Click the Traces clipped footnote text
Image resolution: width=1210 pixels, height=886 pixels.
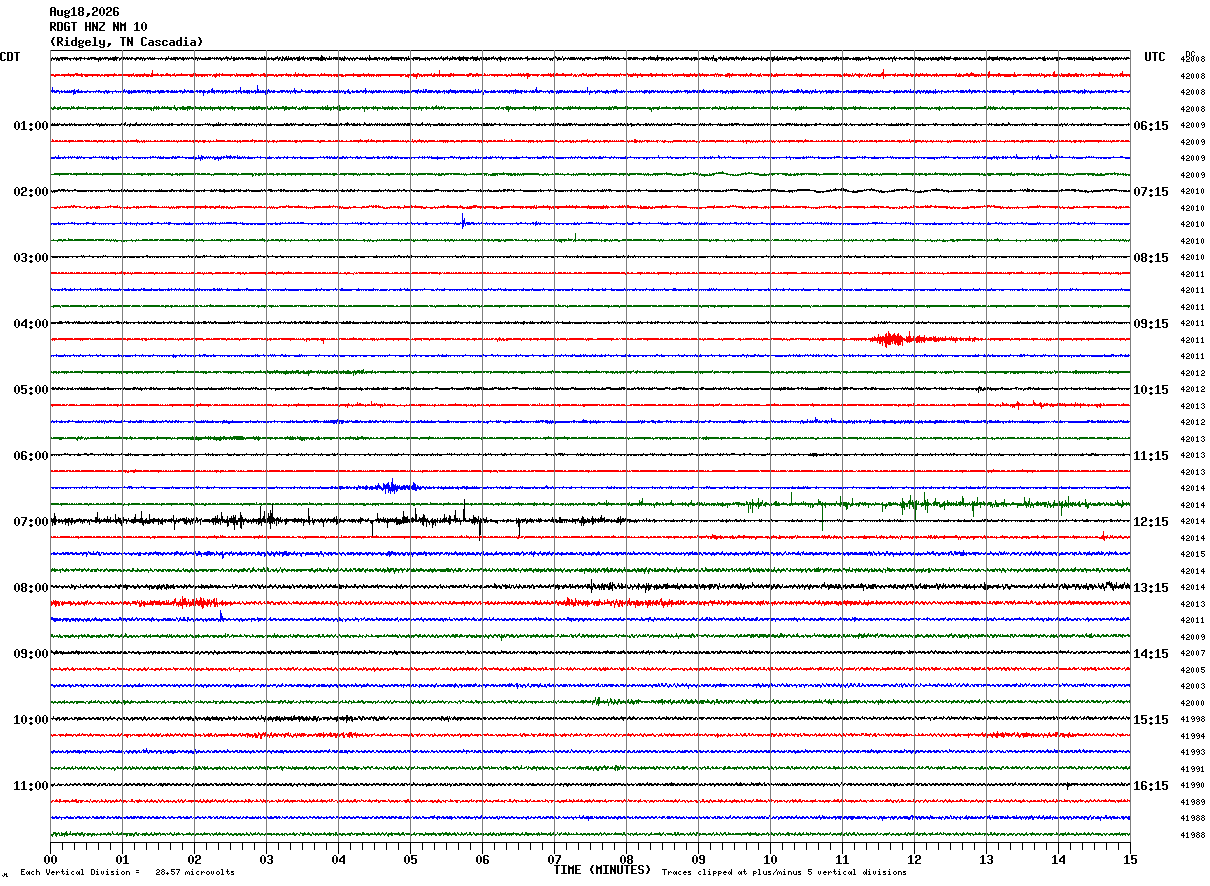pos(784,872)
